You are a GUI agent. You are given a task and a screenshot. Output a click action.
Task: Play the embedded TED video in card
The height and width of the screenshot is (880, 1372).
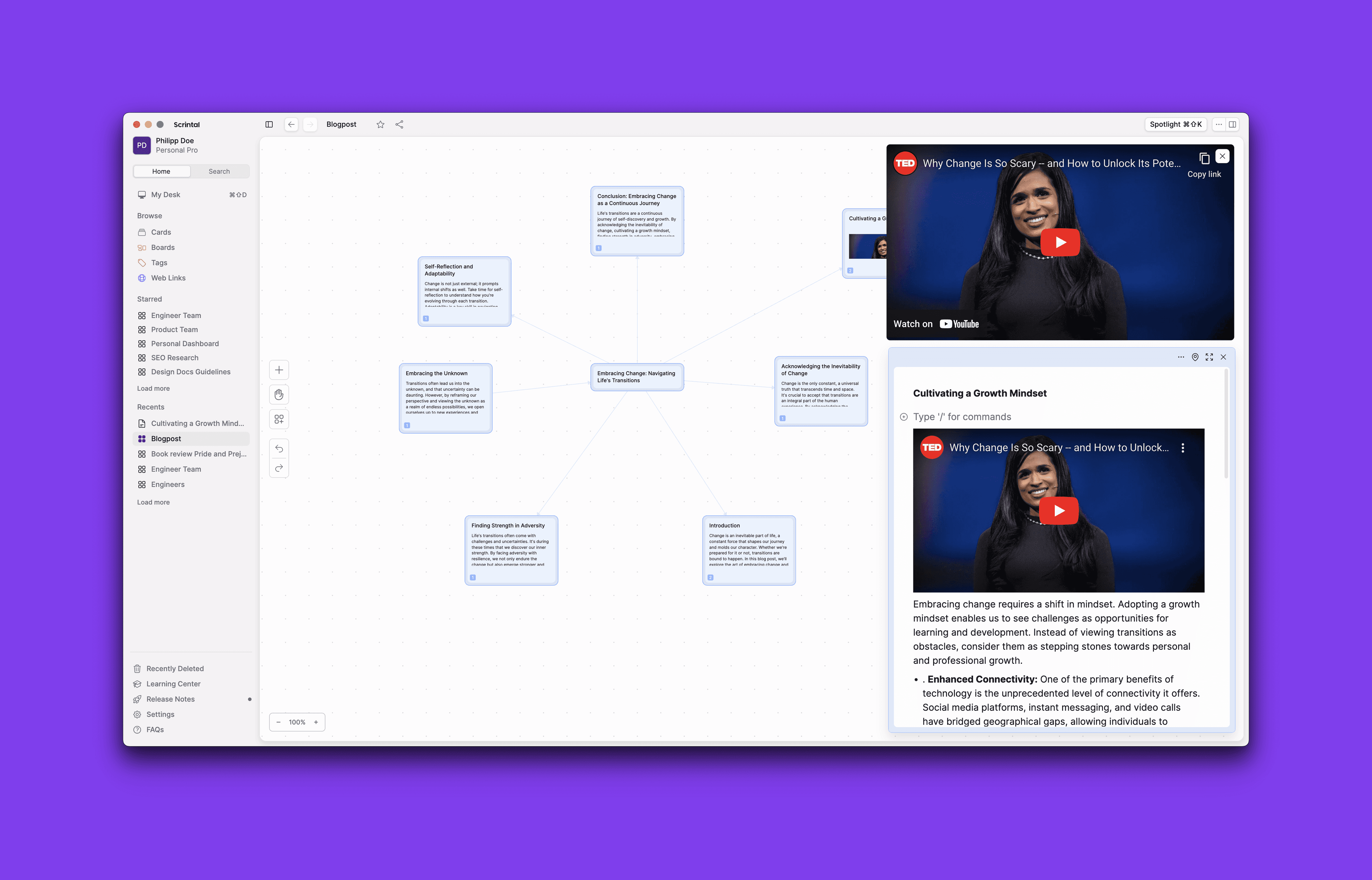[x=1058, y=510]
